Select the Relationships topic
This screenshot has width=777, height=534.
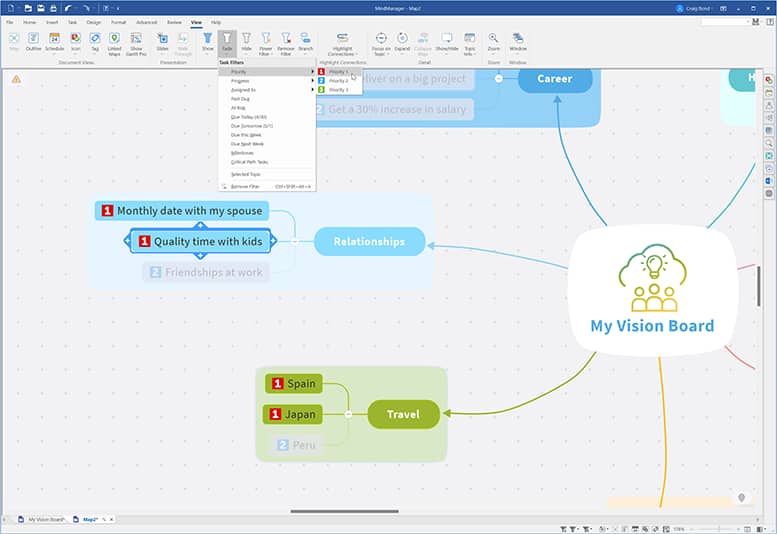(x=370, y=241)
